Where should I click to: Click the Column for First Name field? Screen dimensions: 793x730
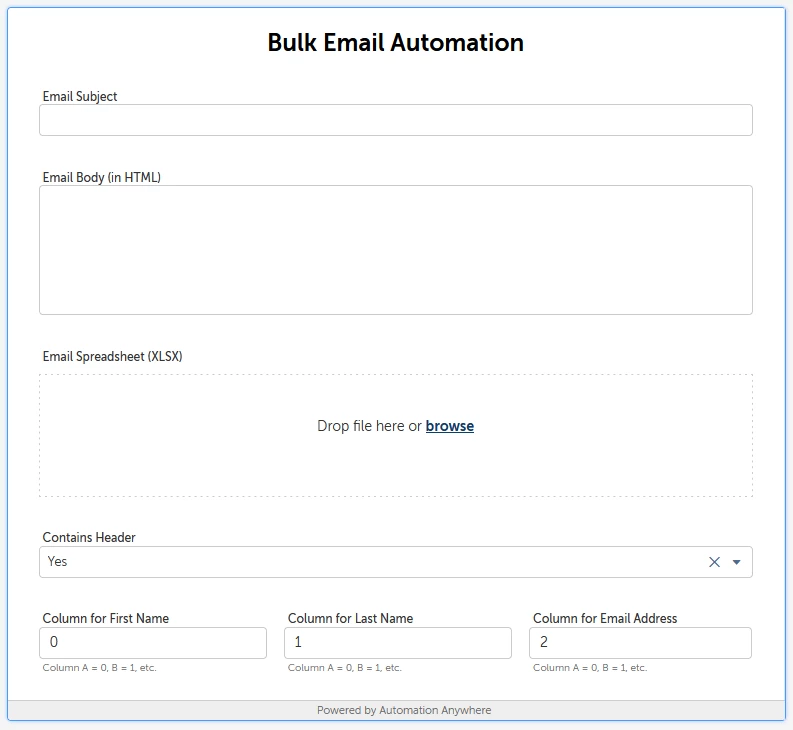[153, 643]
